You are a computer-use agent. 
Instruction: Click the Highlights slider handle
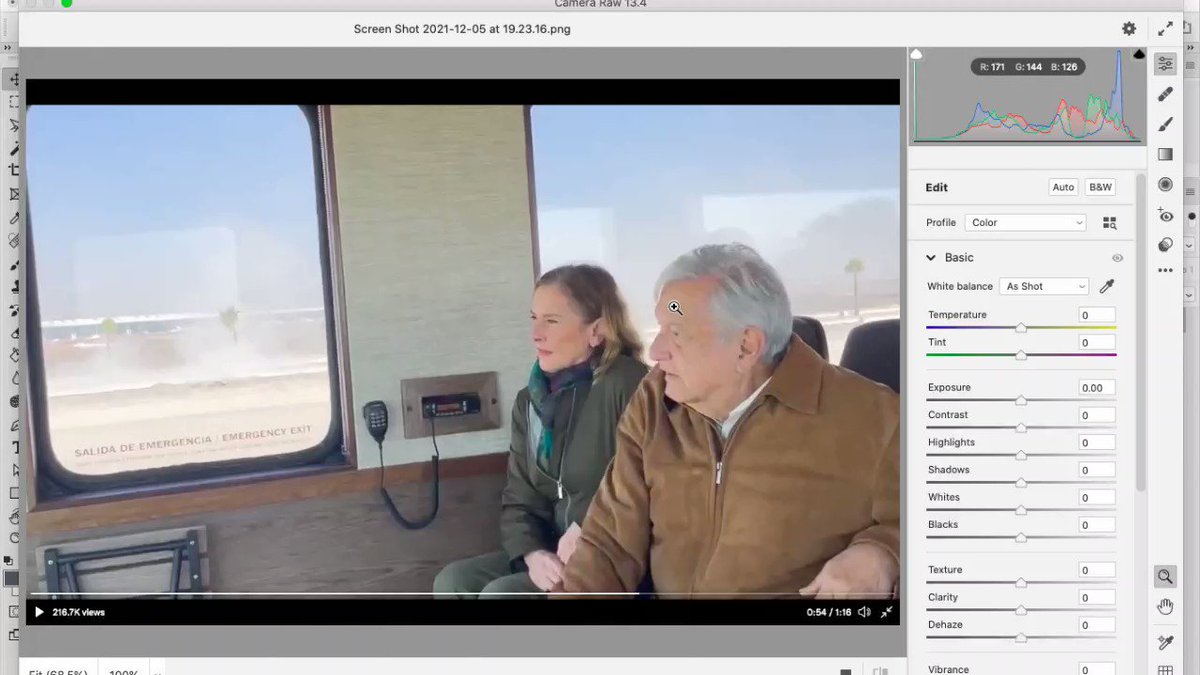[1021, 455]
